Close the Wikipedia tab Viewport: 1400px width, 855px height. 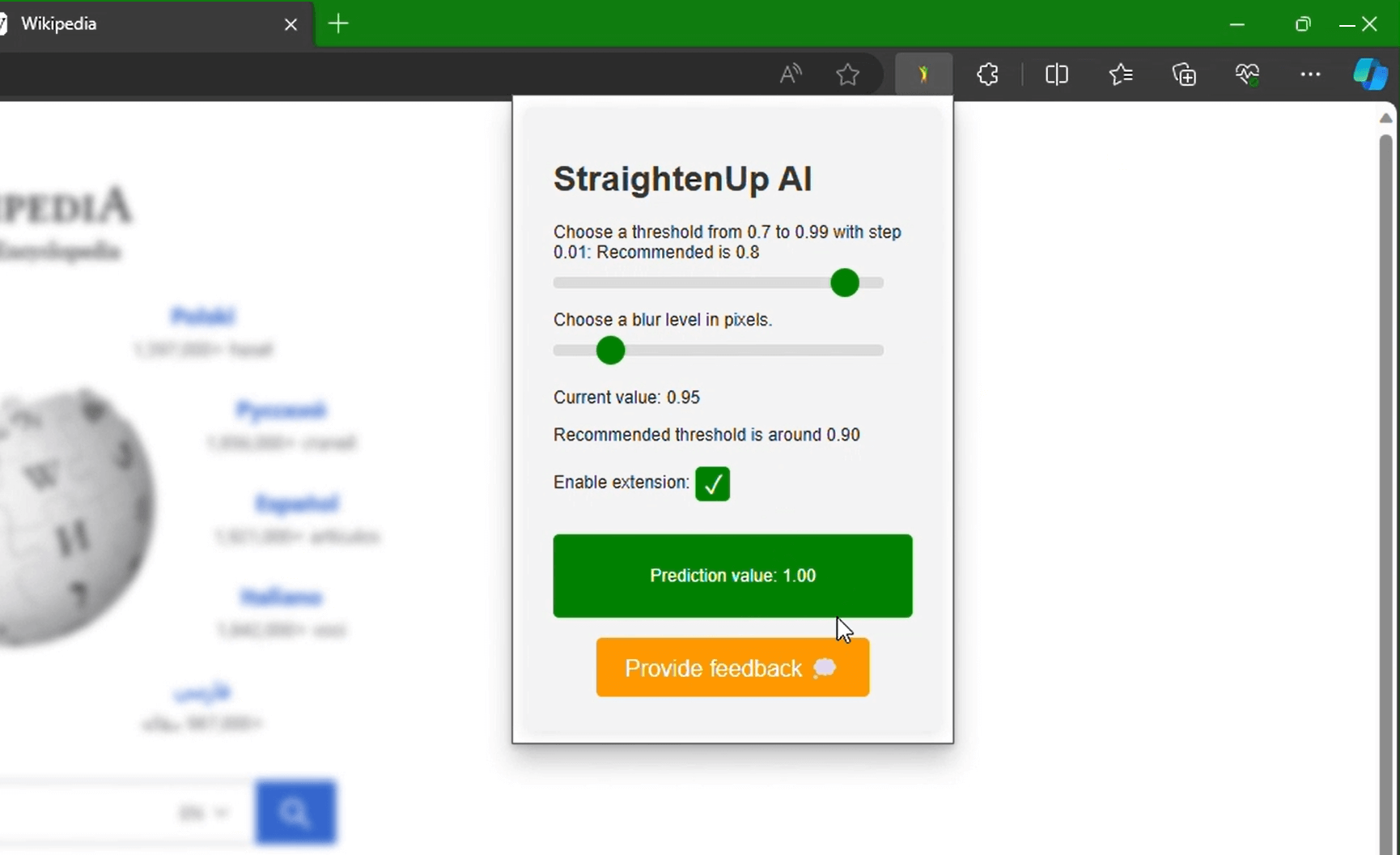pyautogui.click(x=291, y=24)
